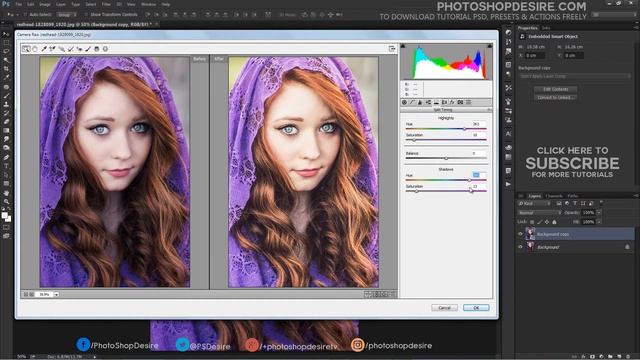
Task: Select the Clone Stamp tool
Action: tap(6, 104)
